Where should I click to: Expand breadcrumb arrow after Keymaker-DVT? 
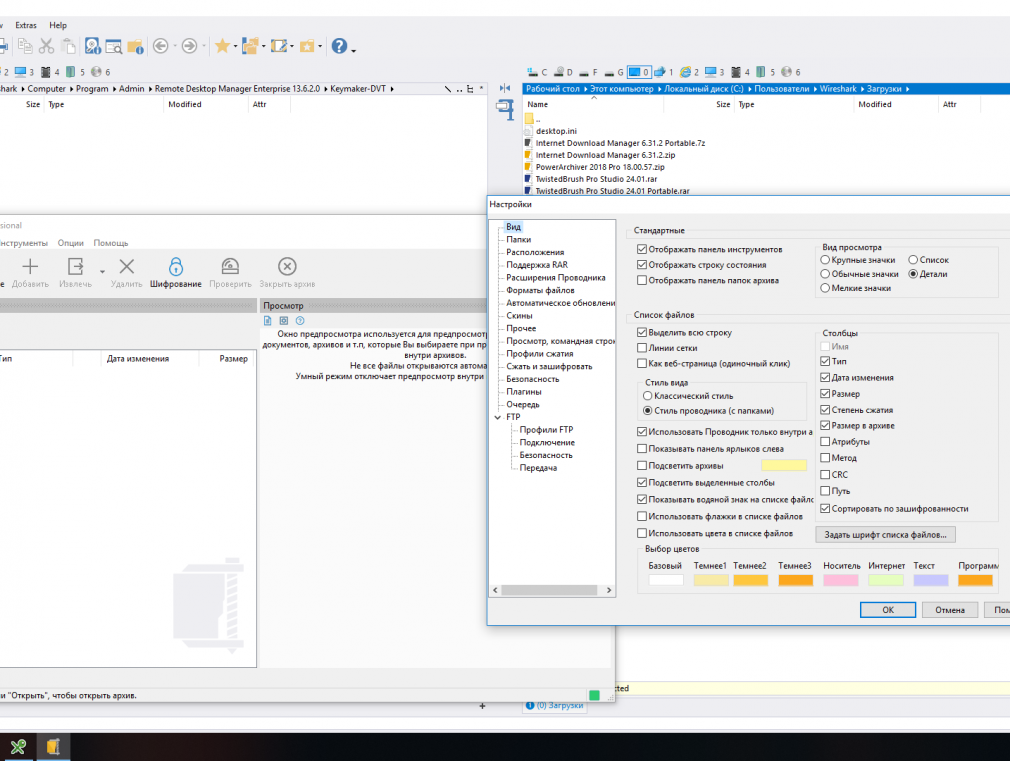coord(392,89)
